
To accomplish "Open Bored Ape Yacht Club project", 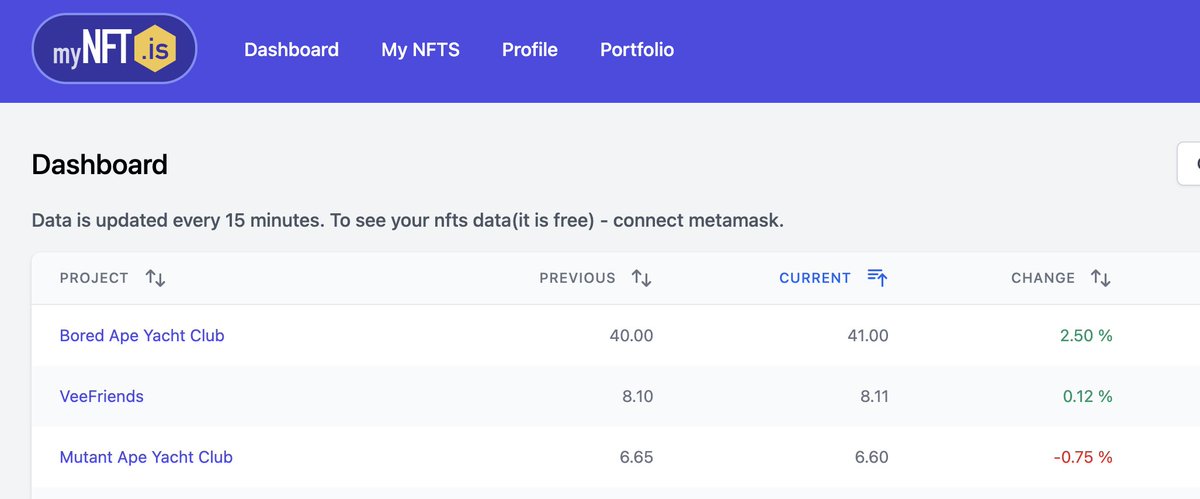I will [x=142, y=336].
